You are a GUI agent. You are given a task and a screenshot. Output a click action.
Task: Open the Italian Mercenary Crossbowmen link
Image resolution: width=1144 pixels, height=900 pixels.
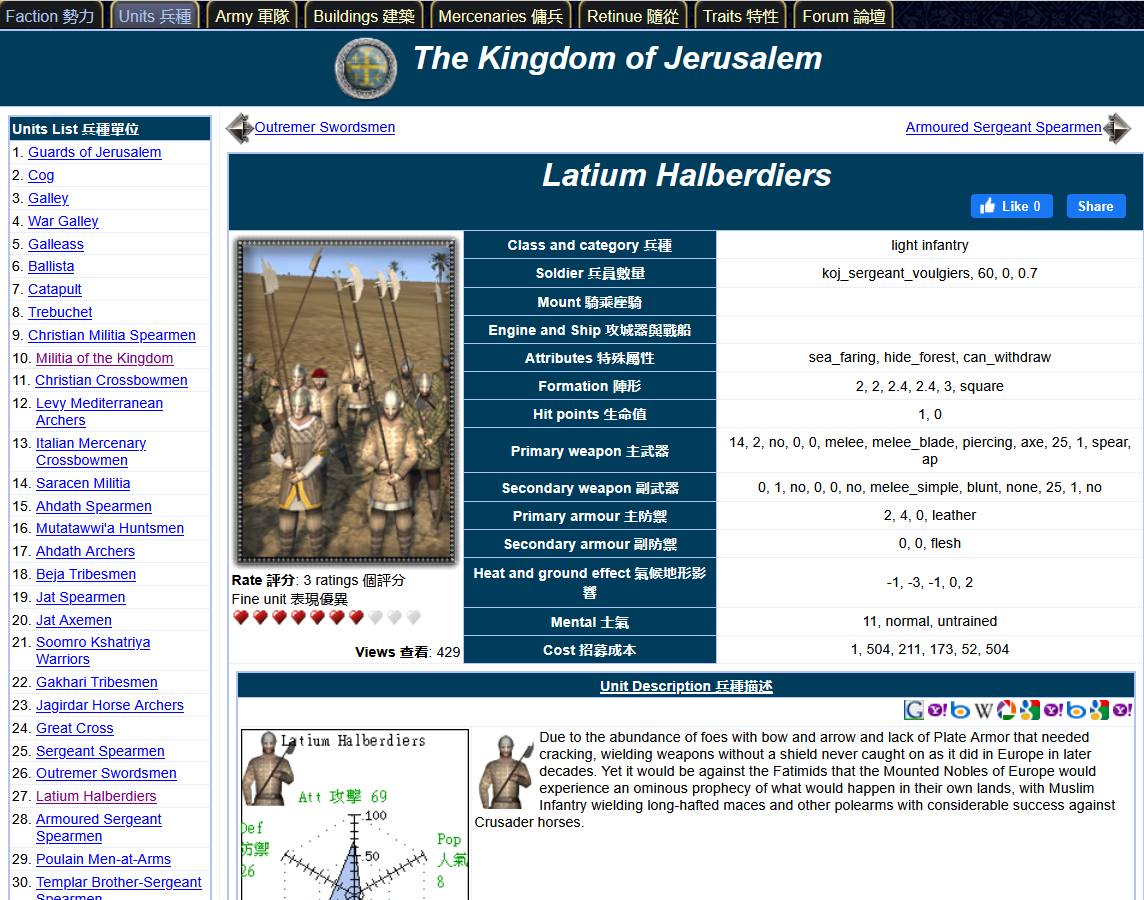click(x=91, y=452)
